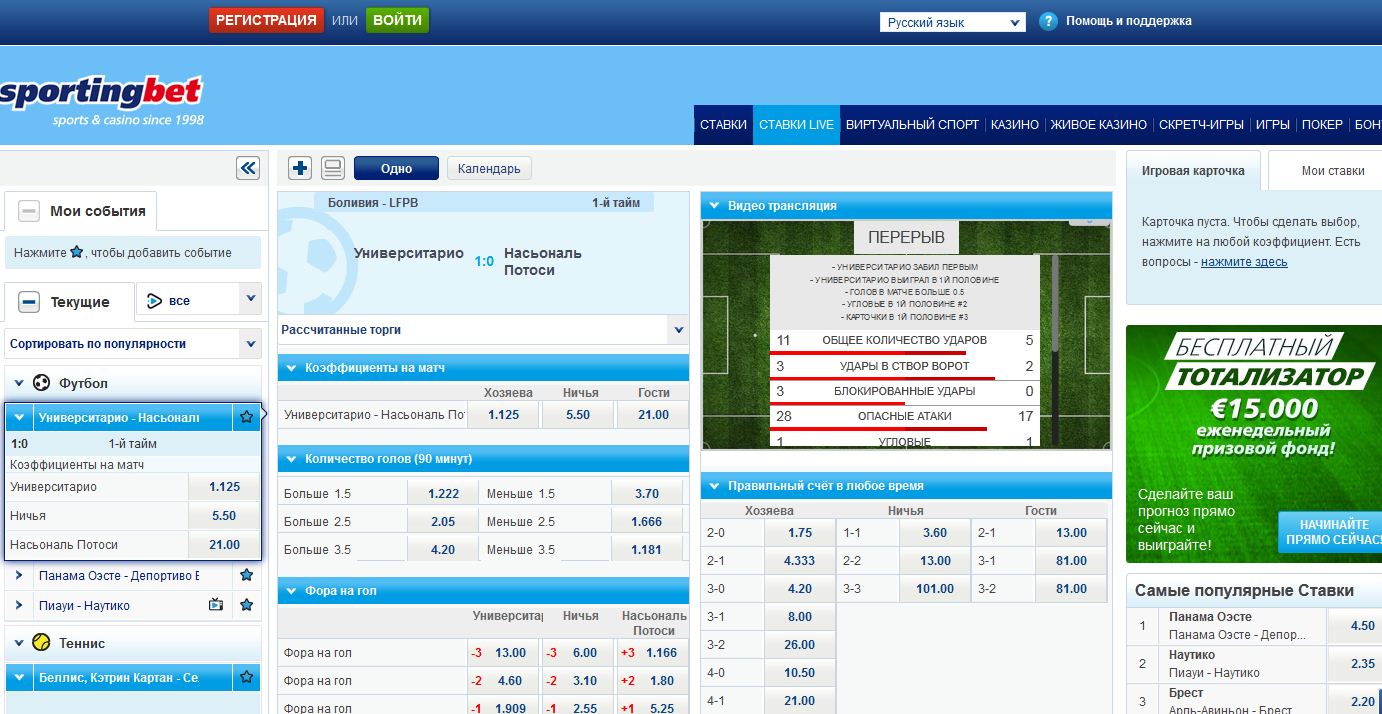Click Насьональ Потоси 21.00 in sidebar
Viewport: 1382px width, 714px height.
pos(224,545)
